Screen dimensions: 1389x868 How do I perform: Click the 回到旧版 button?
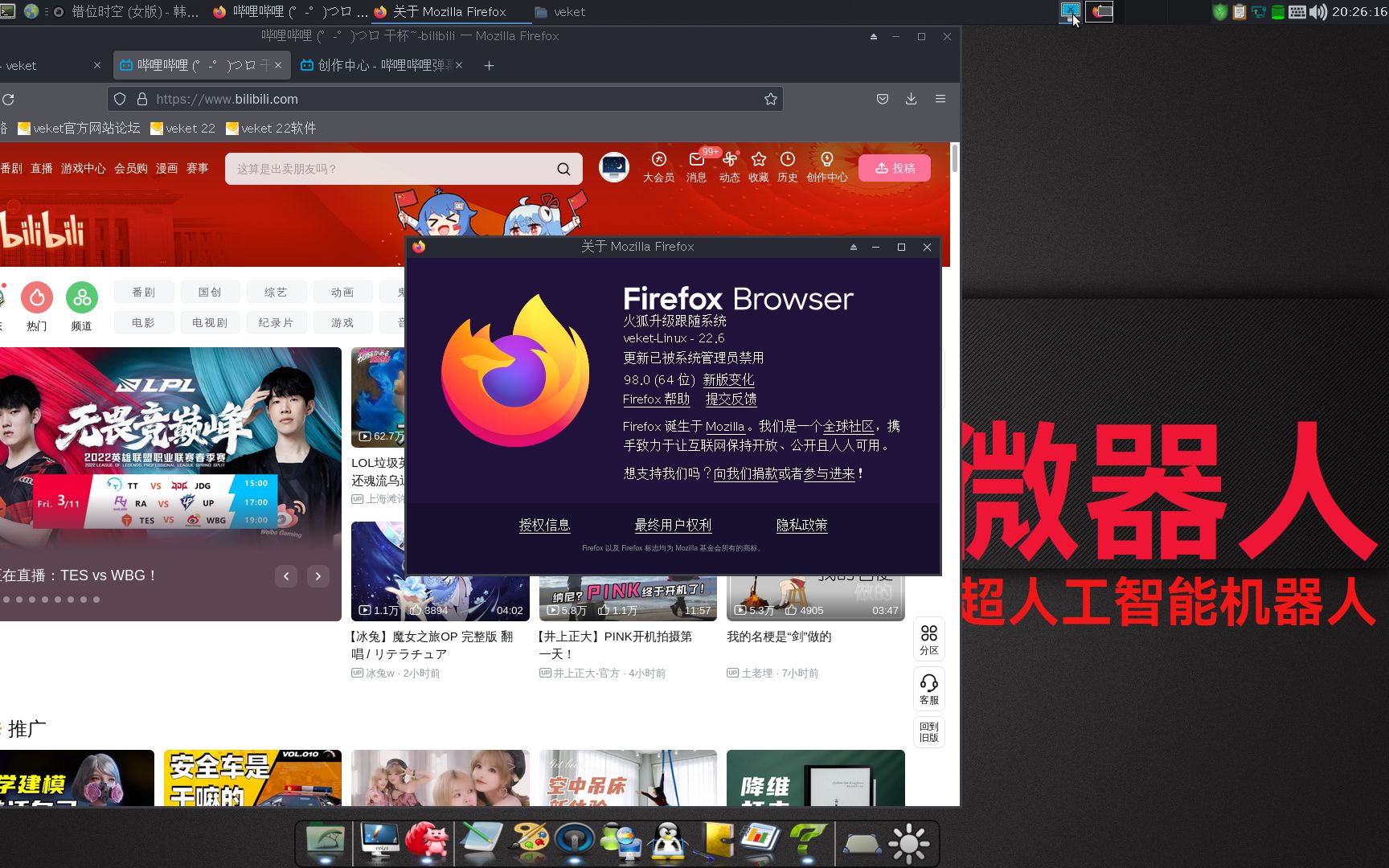click(929, 731)
